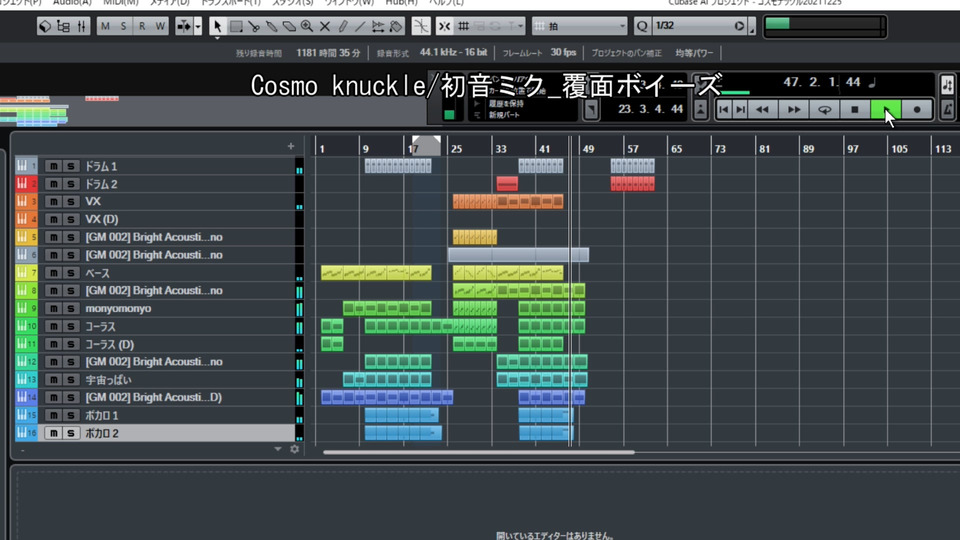Select the Zoom magnifier tool
This screenshot has height=540, width=960.
307,26
